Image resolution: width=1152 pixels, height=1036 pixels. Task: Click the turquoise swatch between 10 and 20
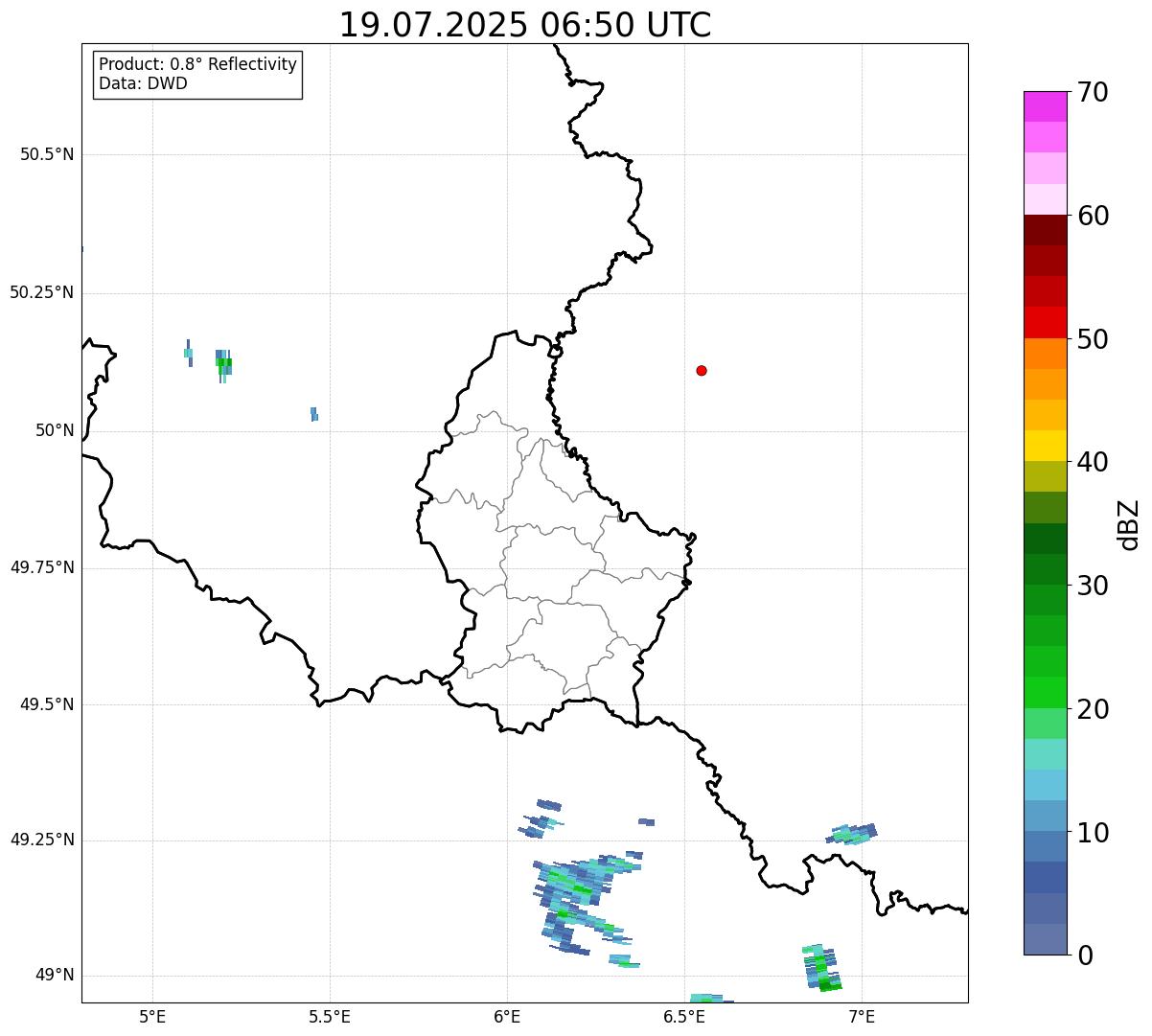pos(1045,754)
